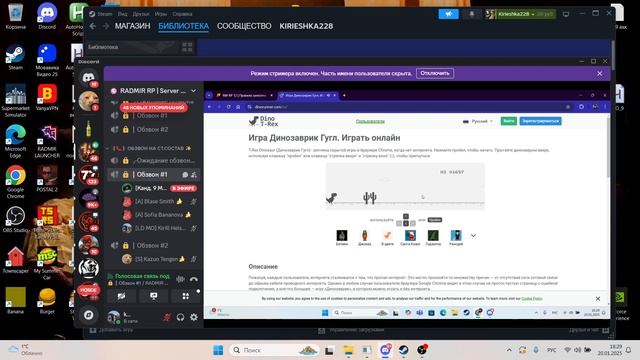The width and height of the screenshot is (640, 360).
Task: Open Discord user settings gear
Action: click(x=193, y=317)
